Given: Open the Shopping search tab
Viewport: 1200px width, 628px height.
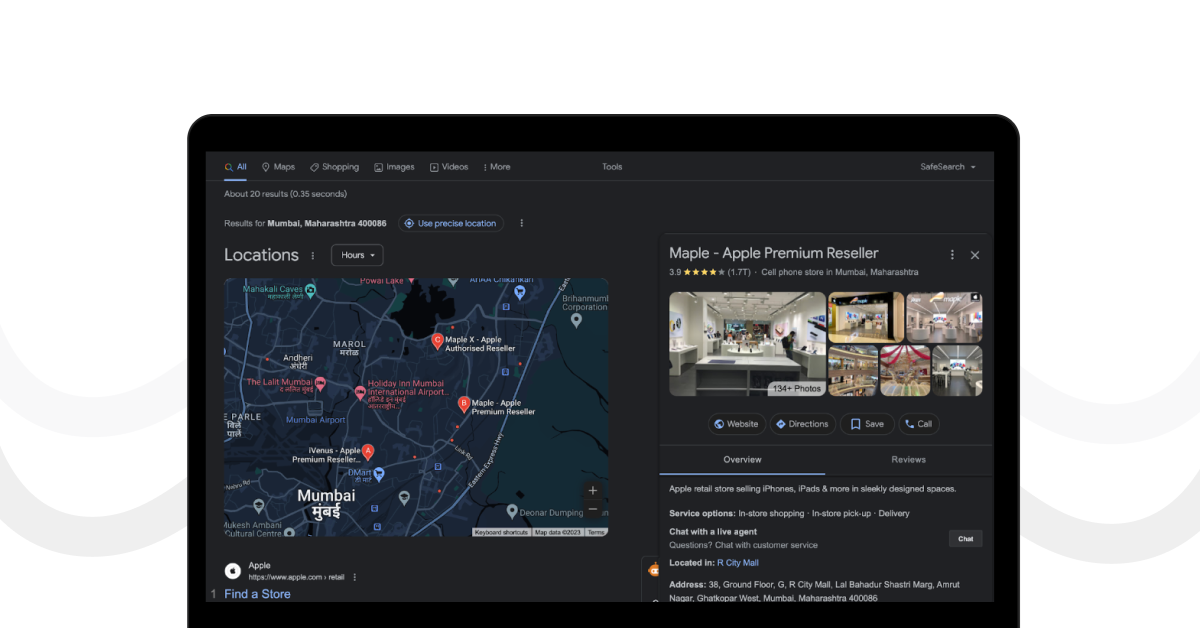Looking at the screenshot, I should (x=334, y=167).
